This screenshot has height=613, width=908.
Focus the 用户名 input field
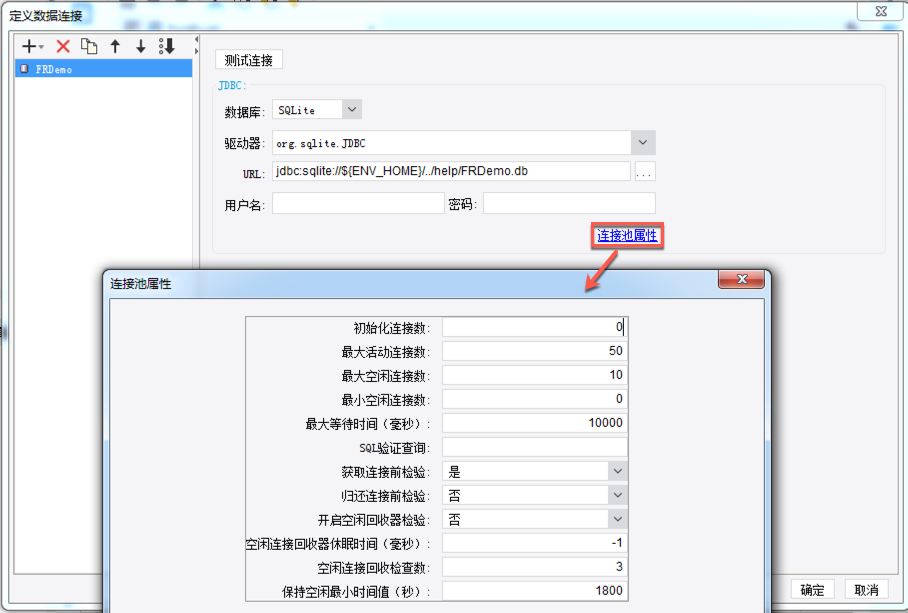point(358,203)
